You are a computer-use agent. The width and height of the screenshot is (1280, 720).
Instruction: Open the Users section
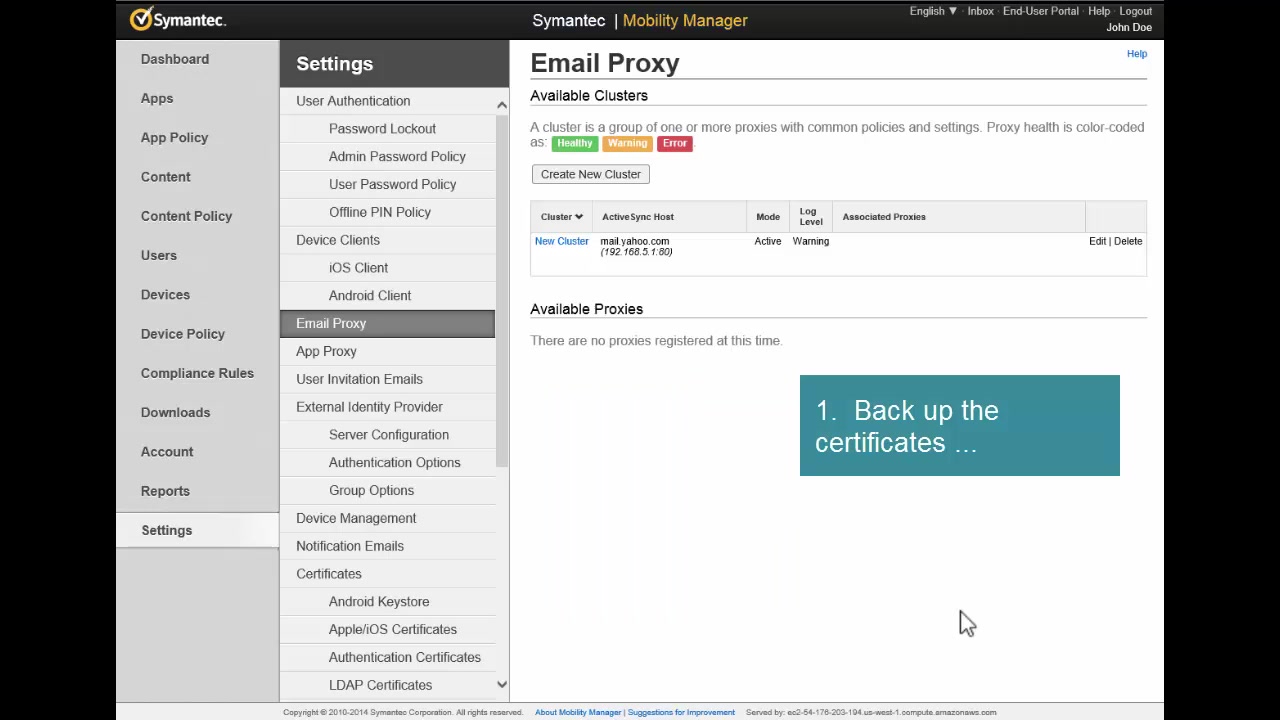pos(158,255)
